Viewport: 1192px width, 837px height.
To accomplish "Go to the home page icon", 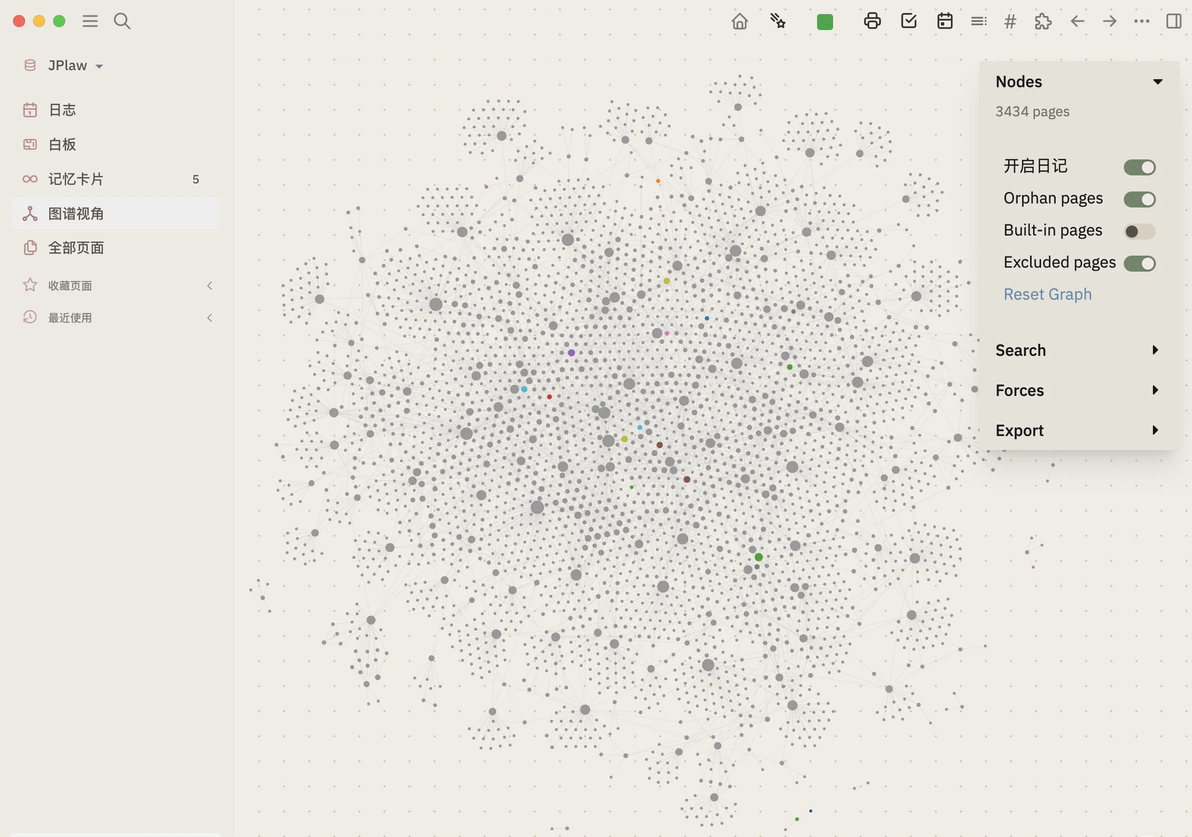I will coord(740,21).
